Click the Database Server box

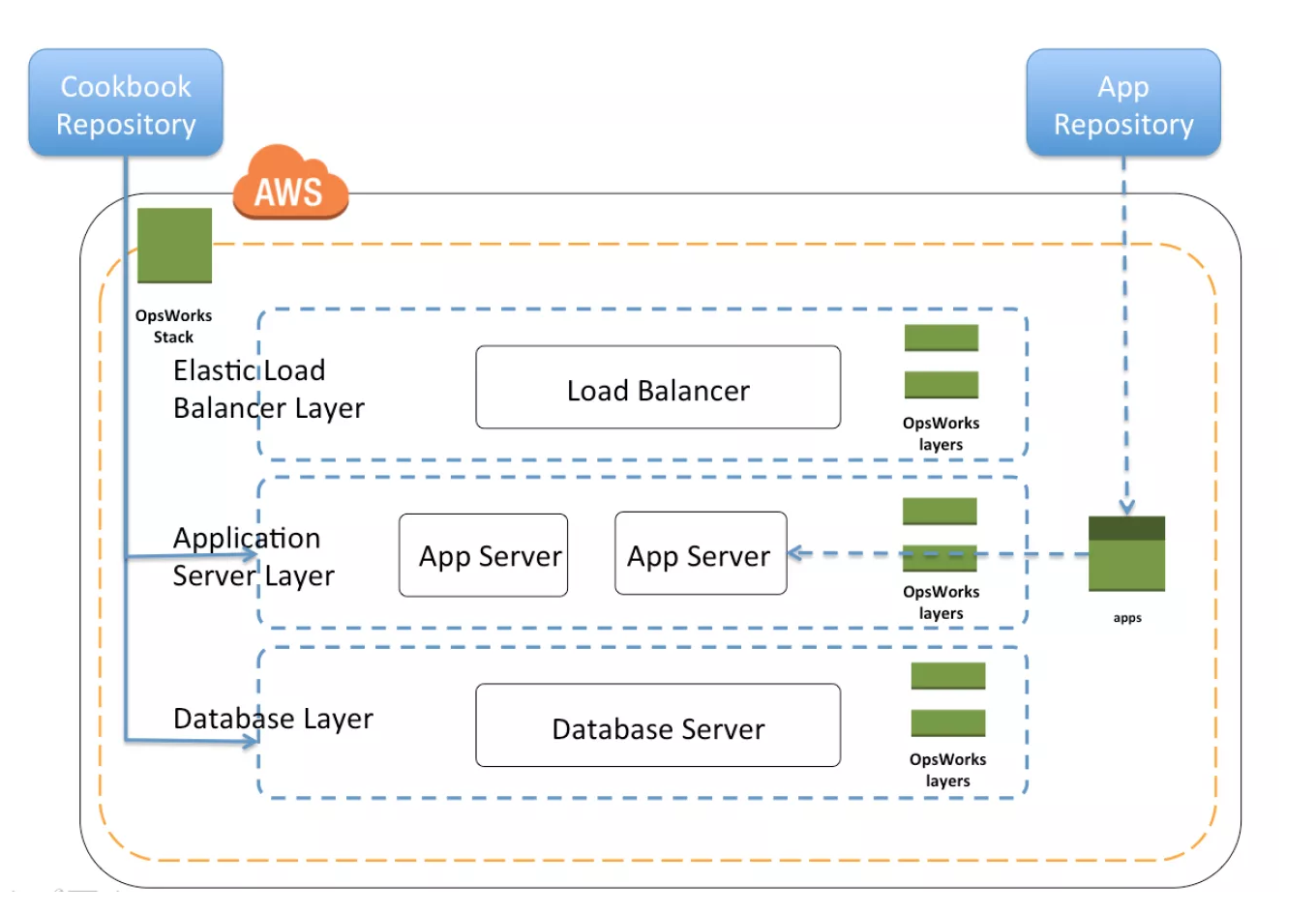pos(658,725)
